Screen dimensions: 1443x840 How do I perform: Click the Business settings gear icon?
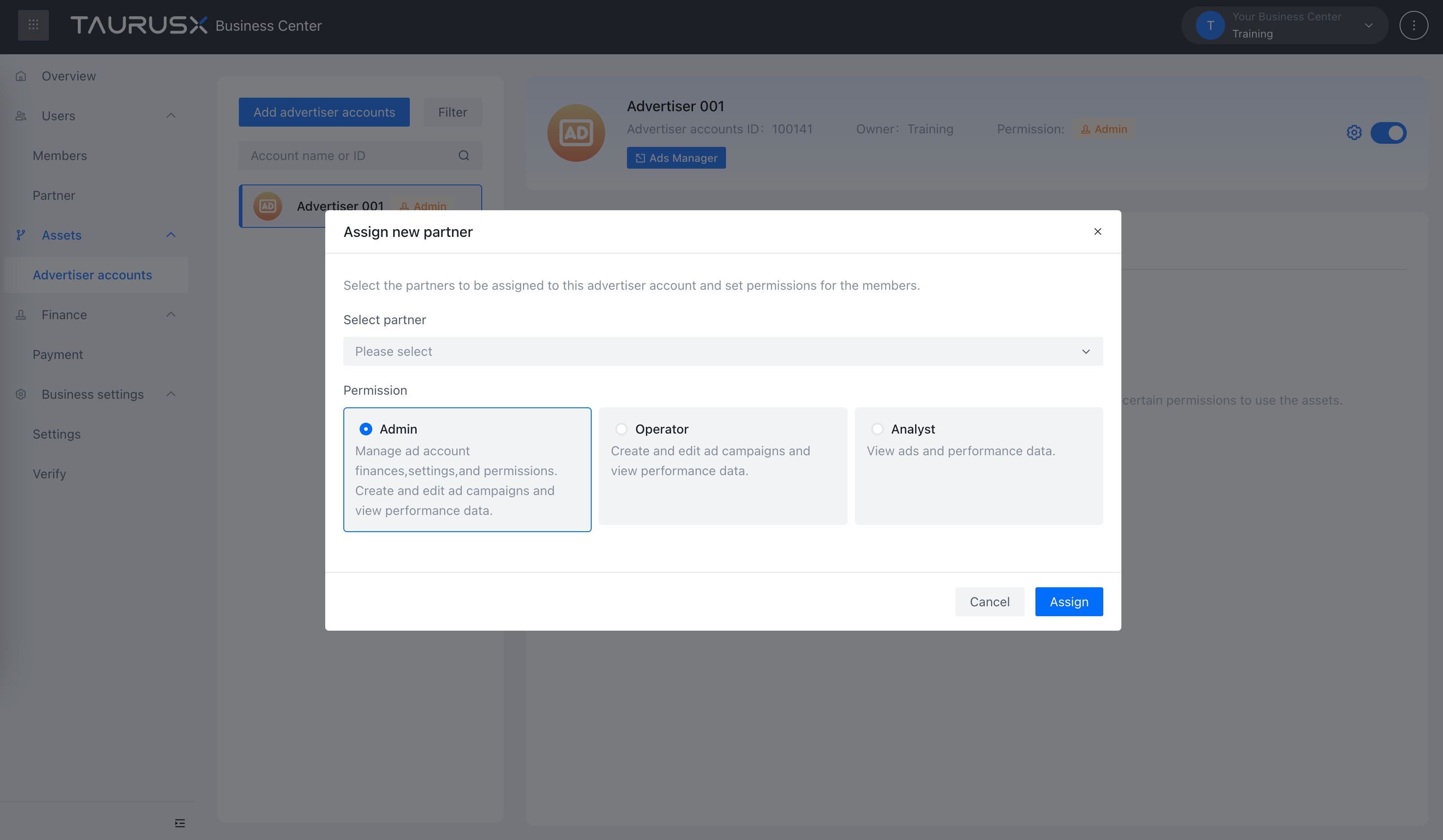(x=21, y=394)
